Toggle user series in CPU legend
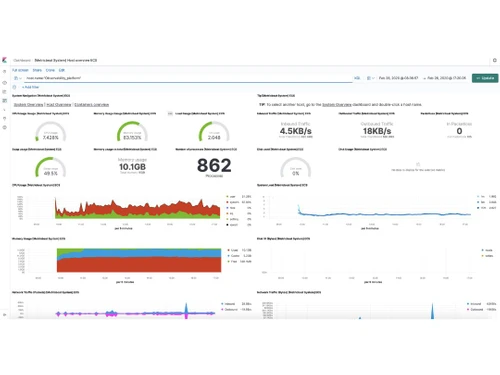 tap(233, 197)
